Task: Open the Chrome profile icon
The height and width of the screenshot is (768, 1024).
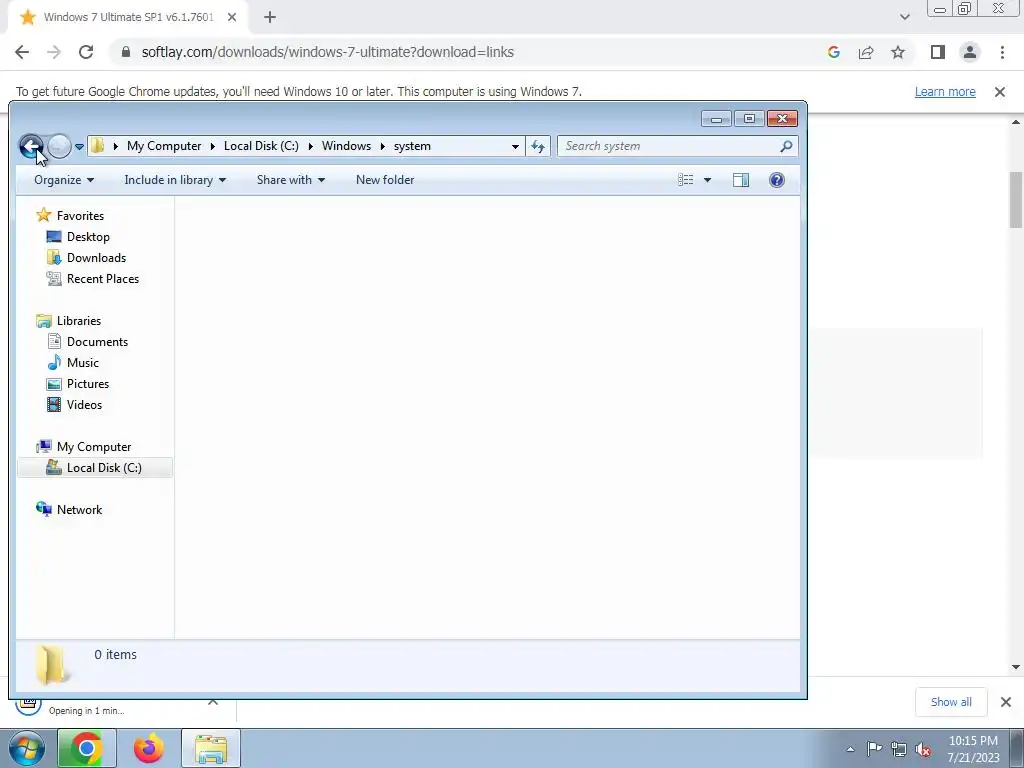Action: 970,52
